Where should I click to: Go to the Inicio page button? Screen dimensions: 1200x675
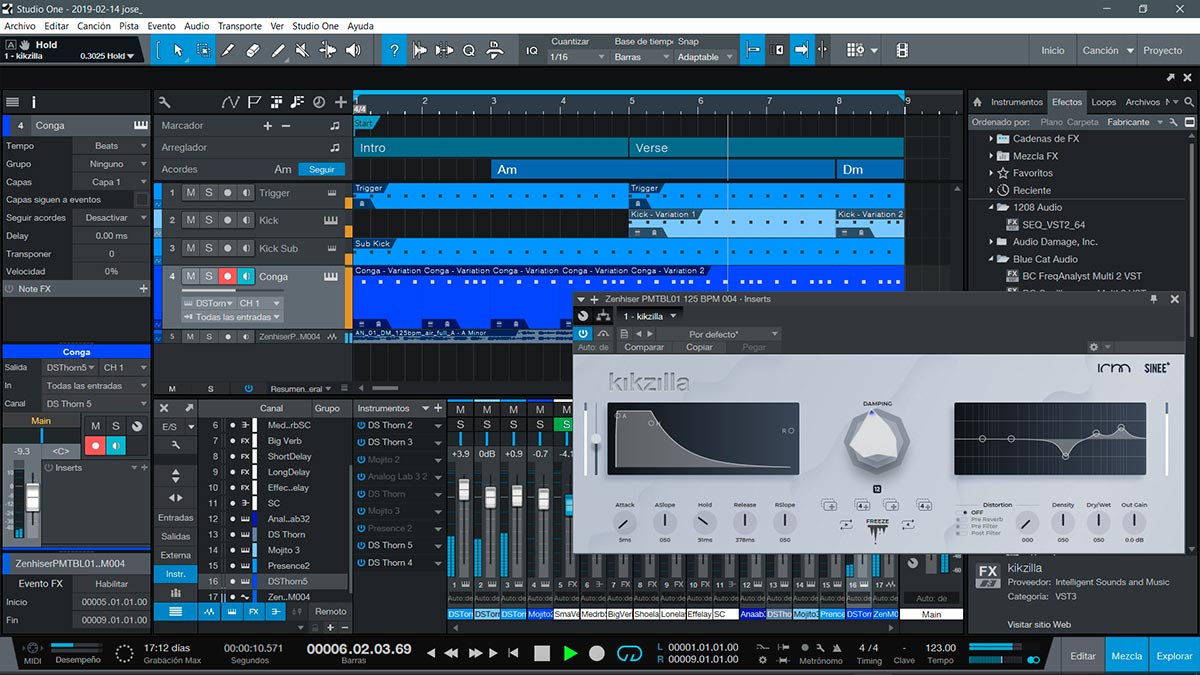[x=1053, y=50]
